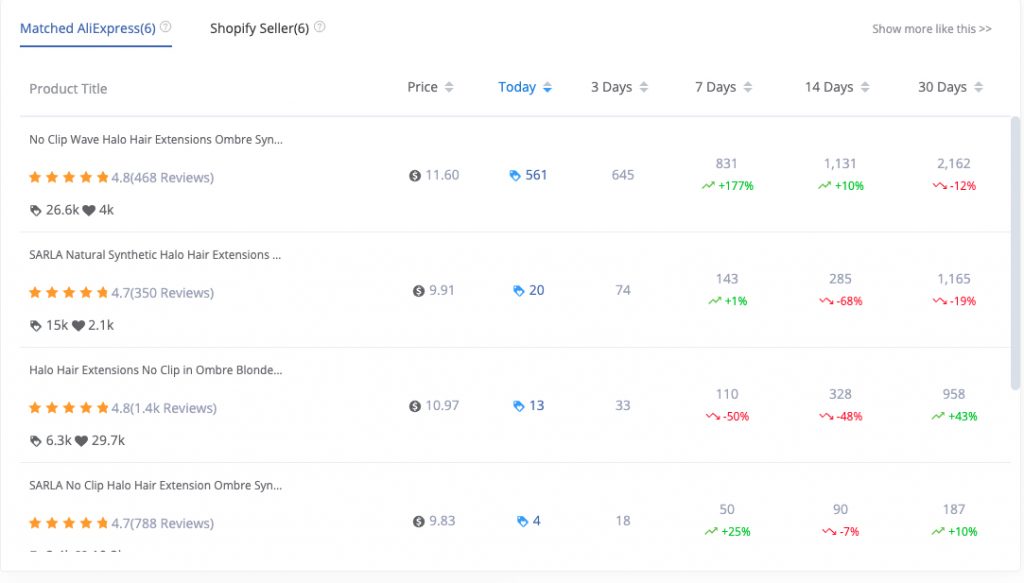Screen dimensions: 1024x583
Task: Click the heart icon beside 29.7k
Action: [81, 441]
